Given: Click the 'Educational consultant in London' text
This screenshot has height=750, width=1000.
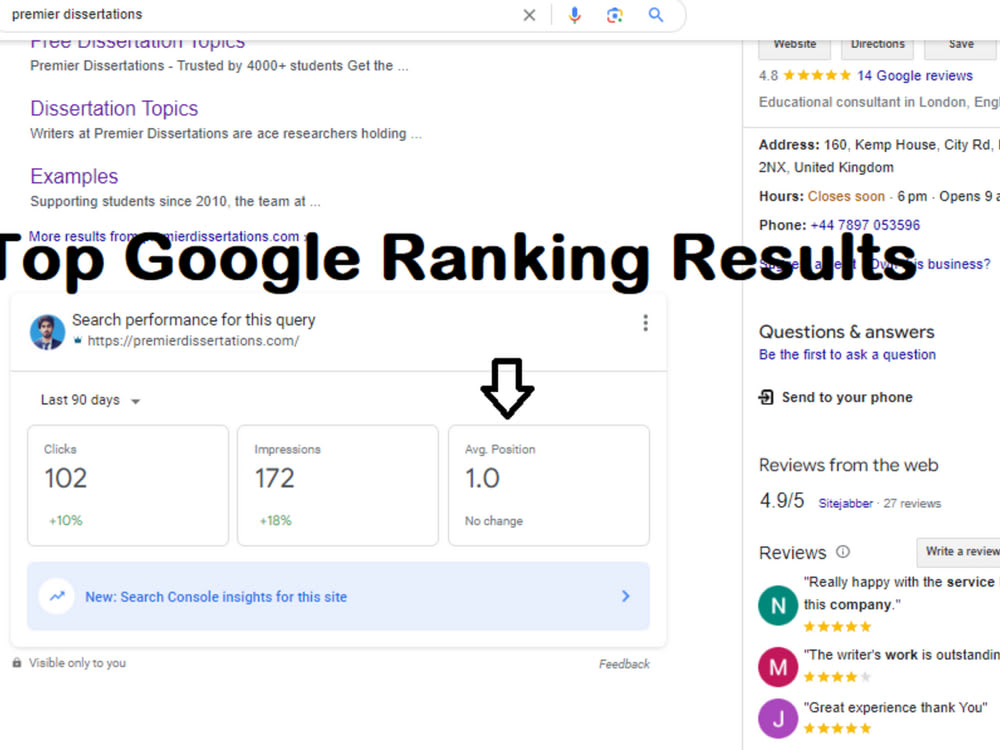Looking at the screenshot, I should 879,102.
